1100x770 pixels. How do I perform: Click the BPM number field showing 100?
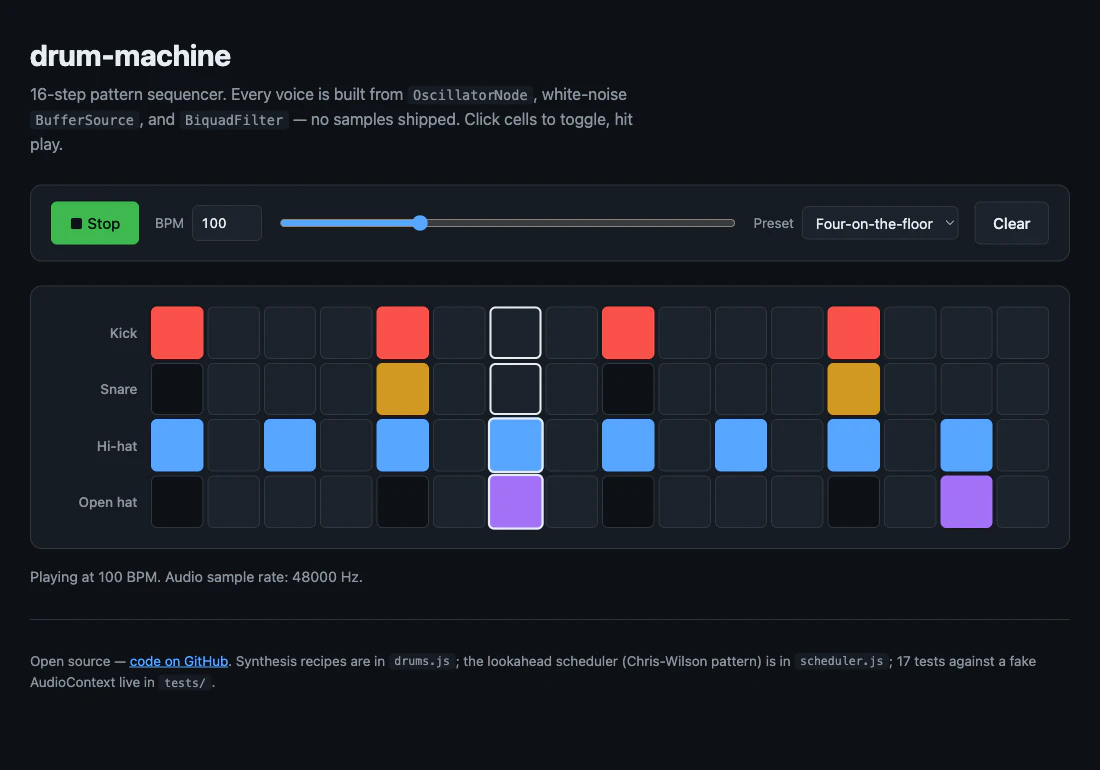click(x=227, y=223)
